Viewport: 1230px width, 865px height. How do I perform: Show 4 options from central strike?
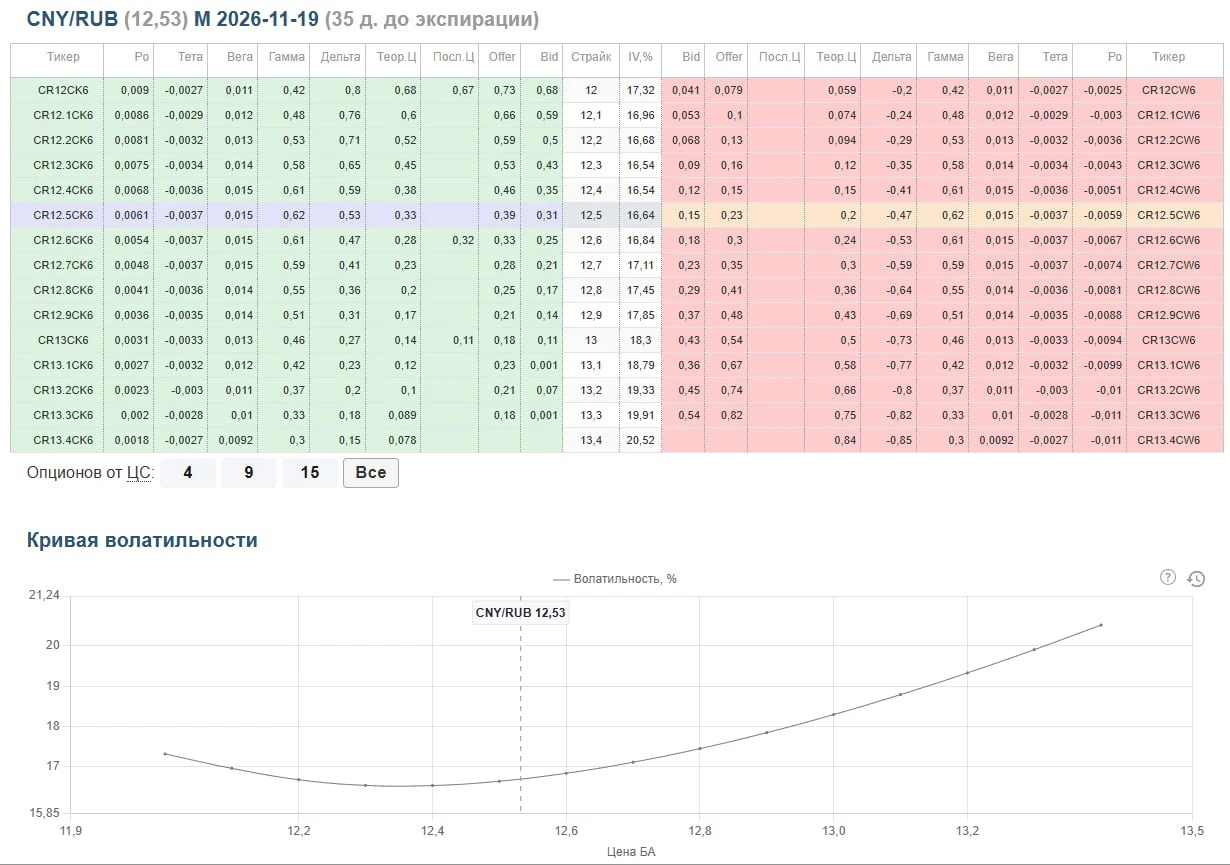coord(188,472)
